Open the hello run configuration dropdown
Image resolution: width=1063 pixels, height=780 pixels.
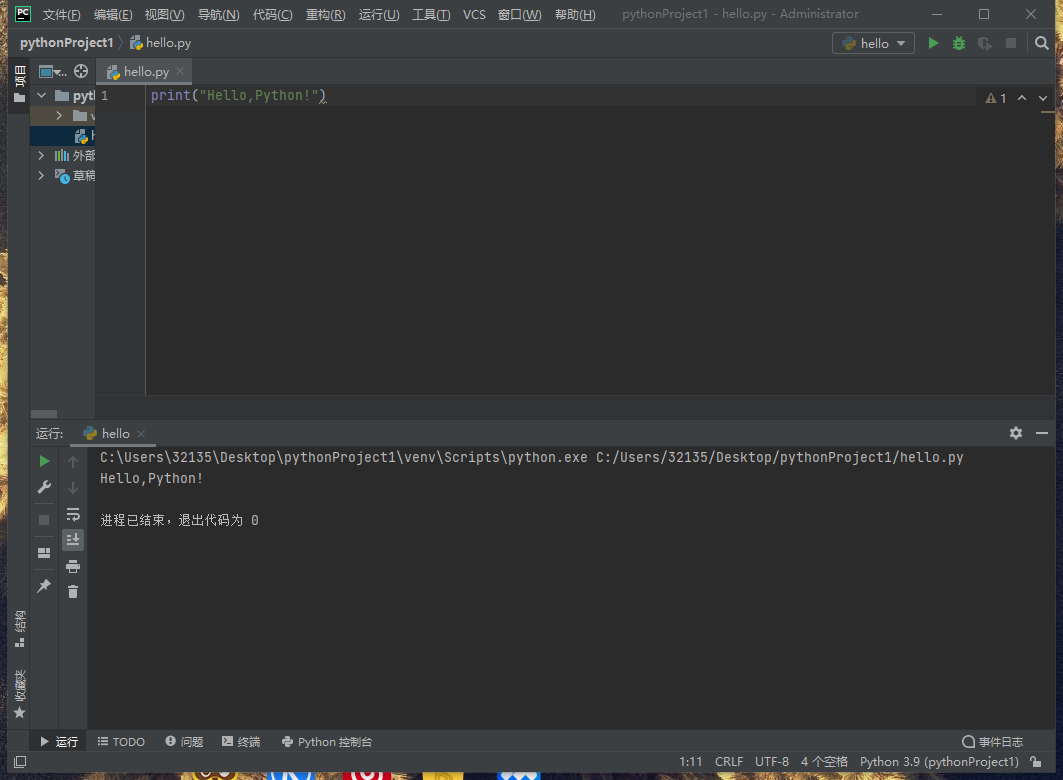[x=873, y=43]
